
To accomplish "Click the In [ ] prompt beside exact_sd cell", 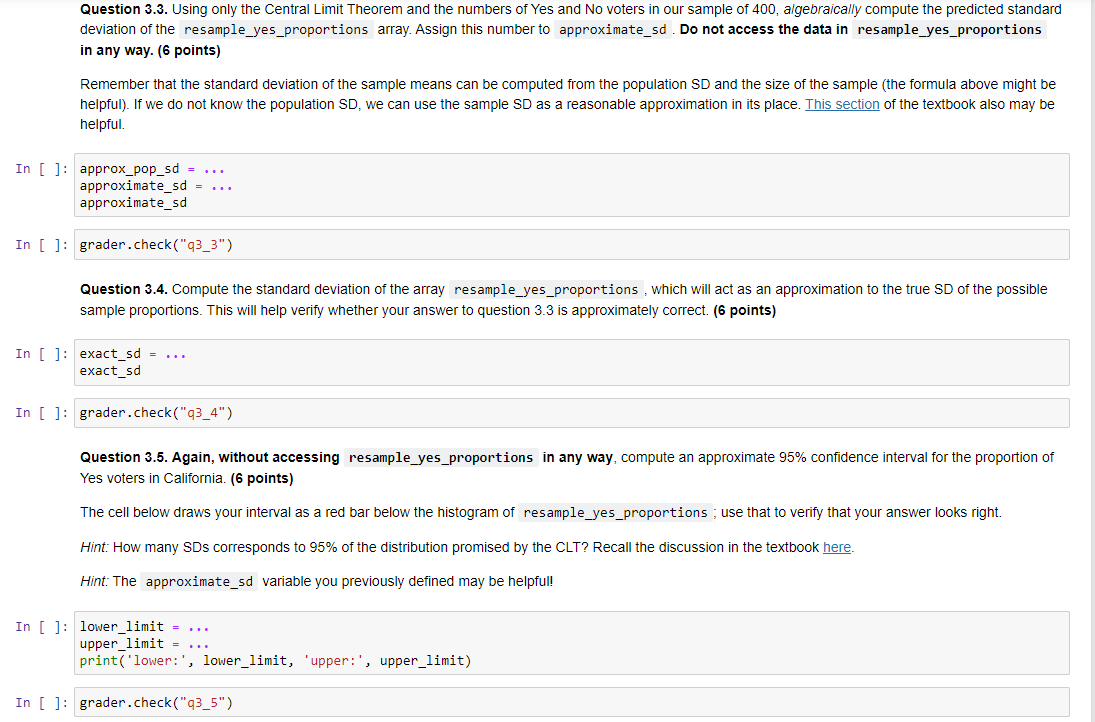I will point(42,354).
